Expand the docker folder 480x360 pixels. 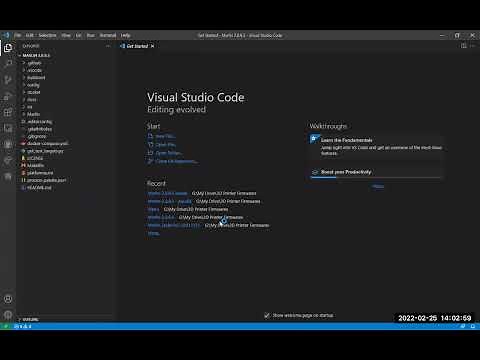(x=34, y=92)
